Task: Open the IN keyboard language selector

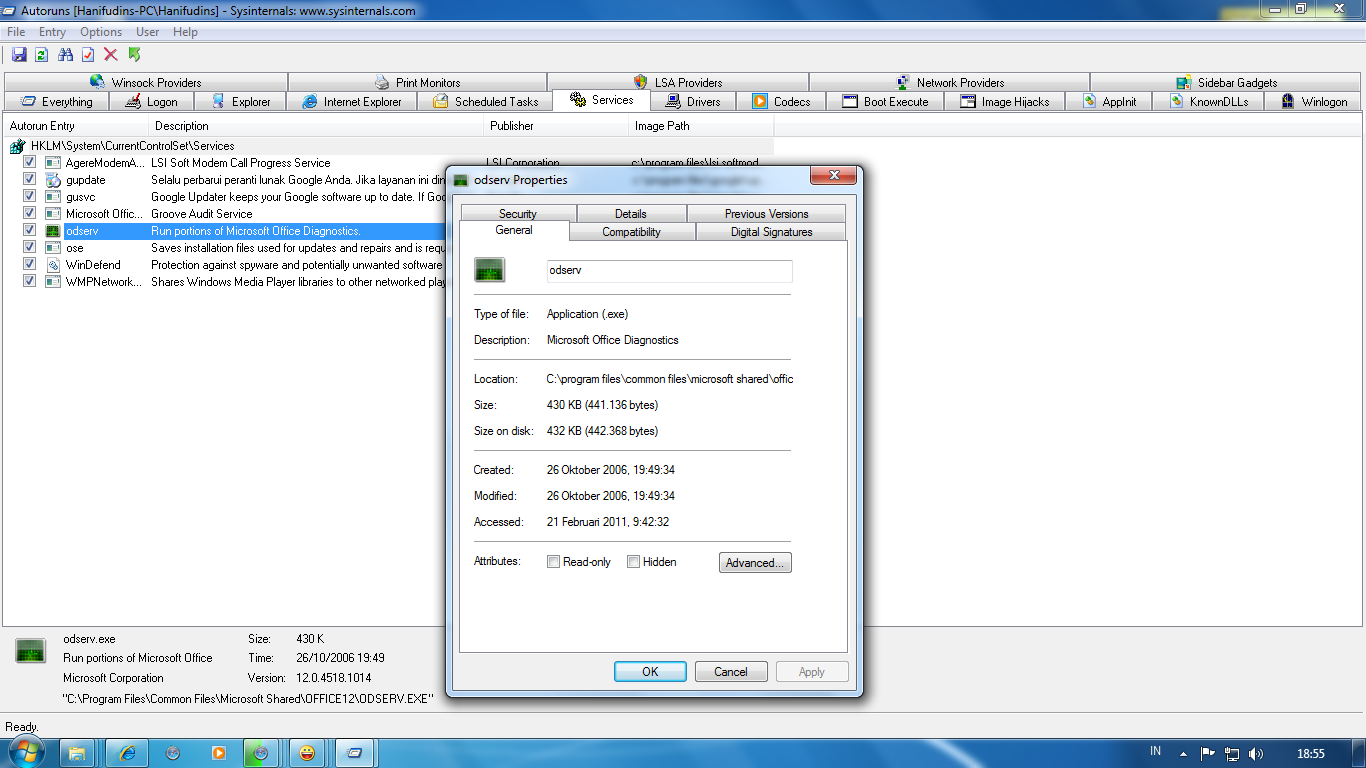Action: tap(1154, 751)
